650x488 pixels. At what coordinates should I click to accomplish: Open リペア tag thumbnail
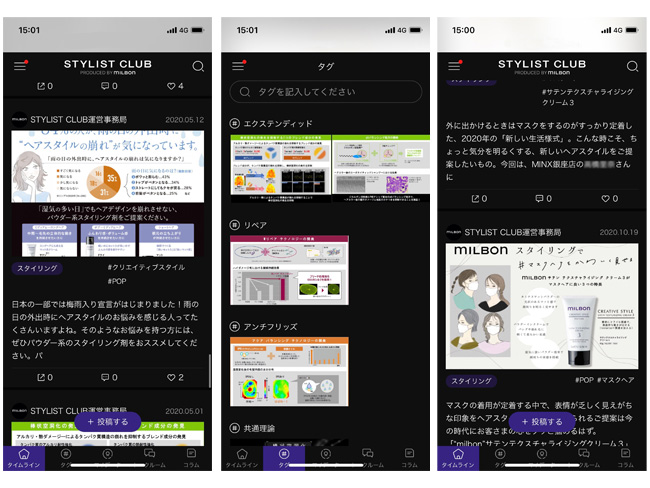point(289,270)
